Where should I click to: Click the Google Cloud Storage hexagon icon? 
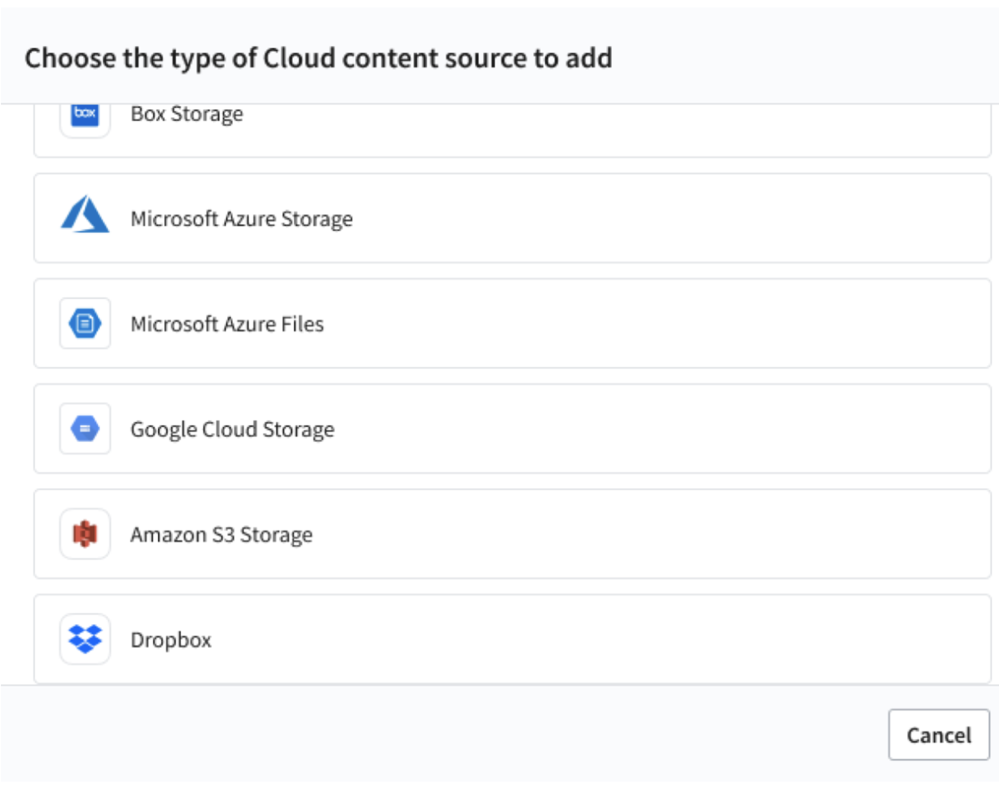[x=85, y=428]
